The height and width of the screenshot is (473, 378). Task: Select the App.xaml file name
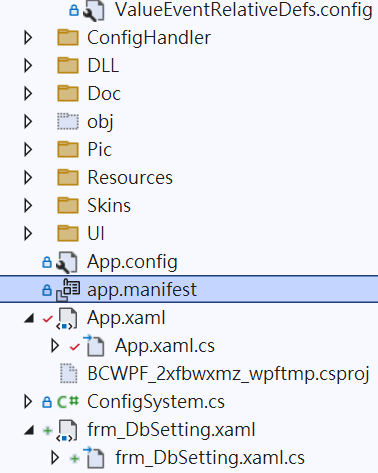[126, 318]
